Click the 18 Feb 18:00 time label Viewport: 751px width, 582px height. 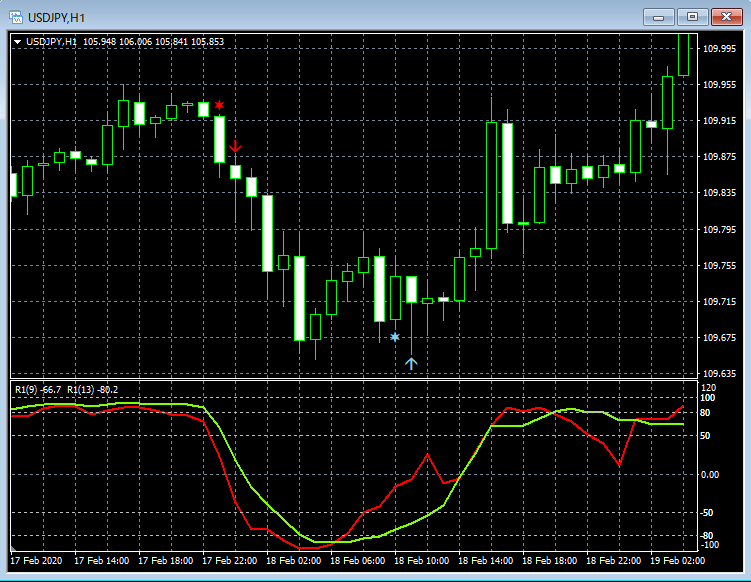tap(550, 560)
